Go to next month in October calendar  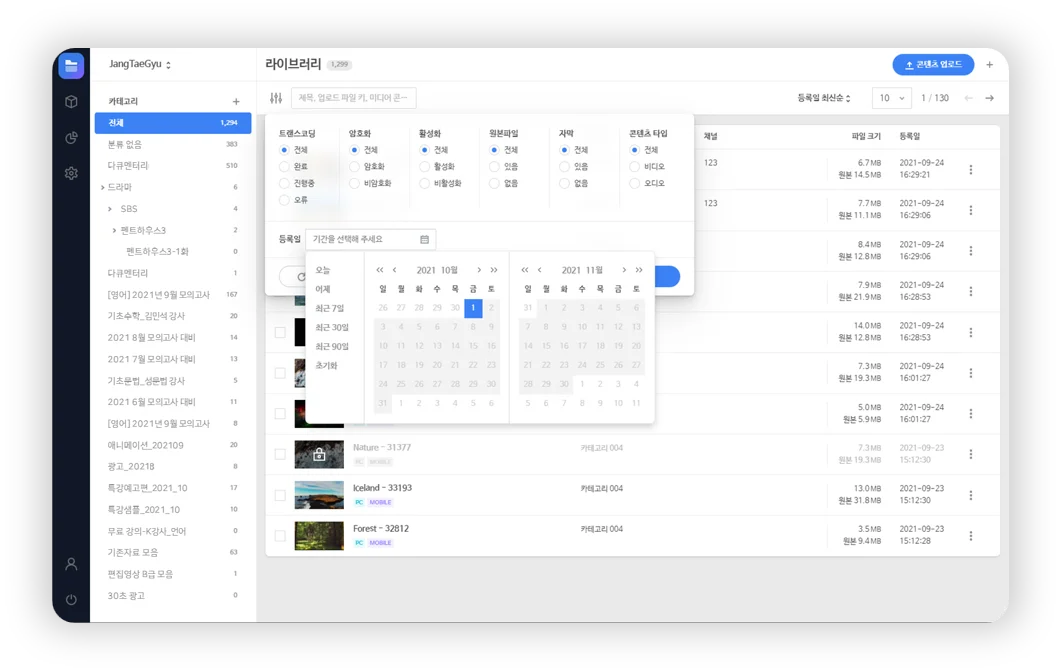click(479, 270)
